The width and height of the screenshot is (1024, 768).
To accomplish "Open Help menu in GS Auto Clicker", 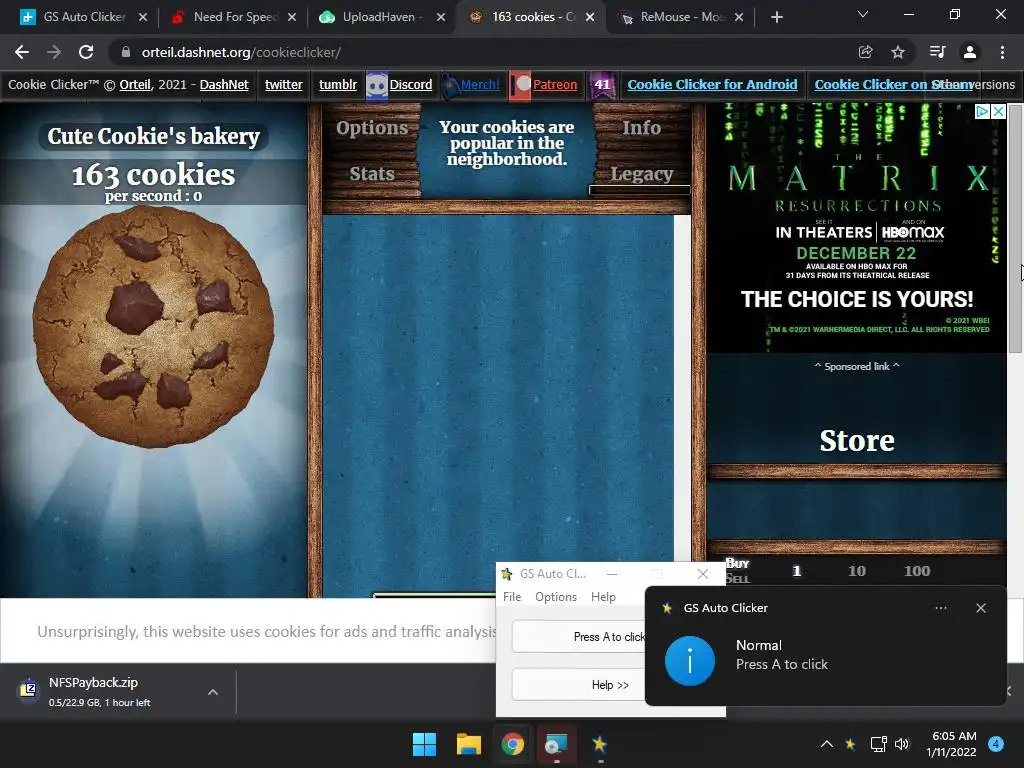I will coord(603,597).
